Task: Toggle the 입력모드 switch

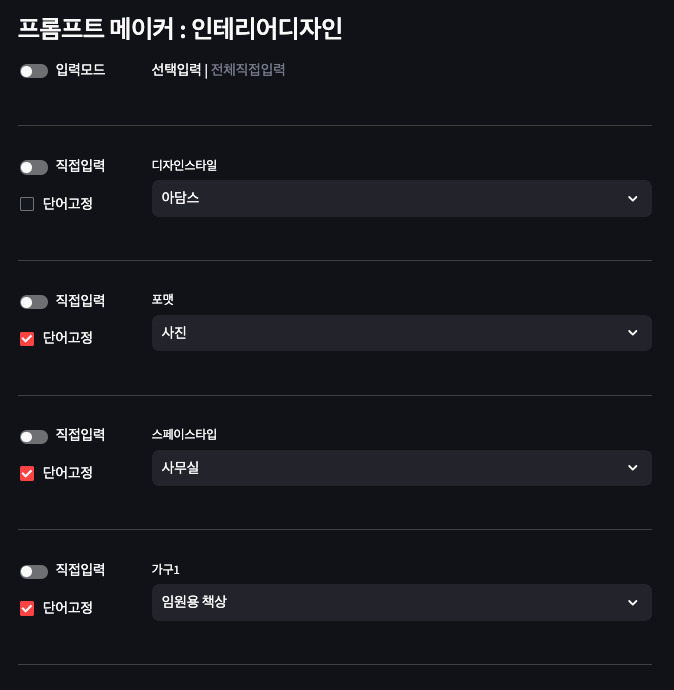Action: pyautogui.click(x=34, y=71)
